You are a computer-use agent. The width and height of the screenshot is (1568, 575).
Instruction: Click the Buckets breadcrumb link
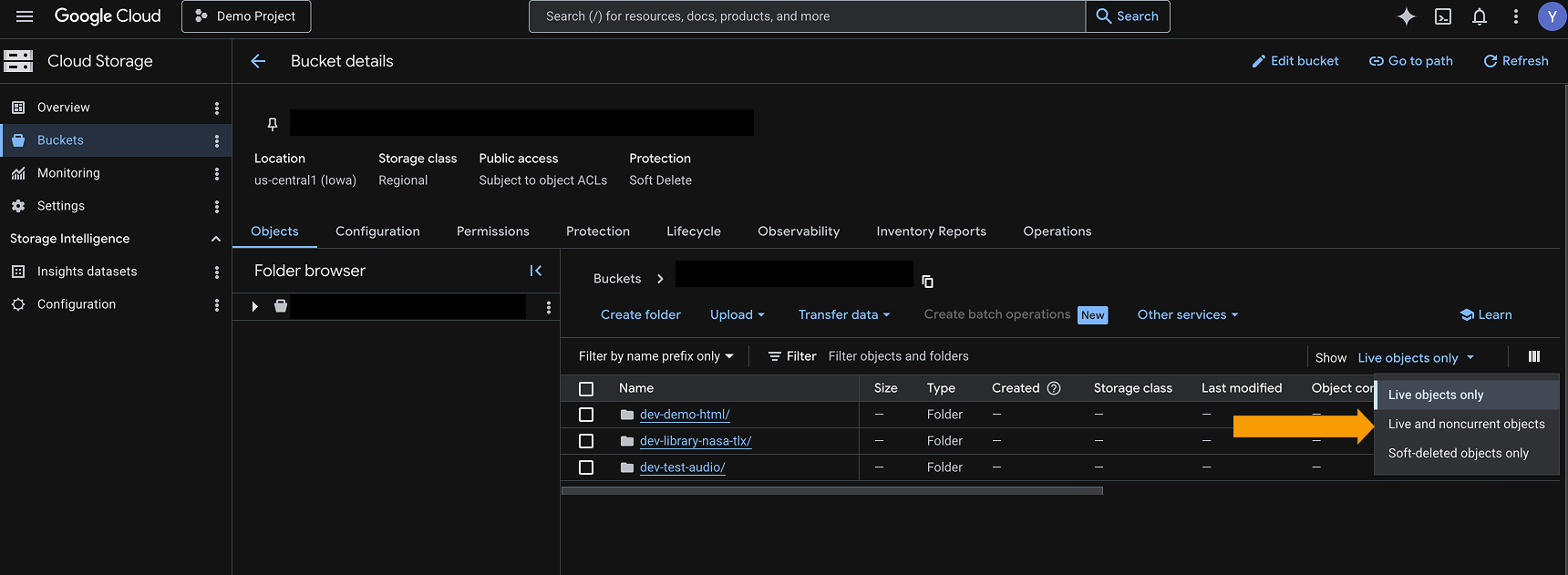617,279
